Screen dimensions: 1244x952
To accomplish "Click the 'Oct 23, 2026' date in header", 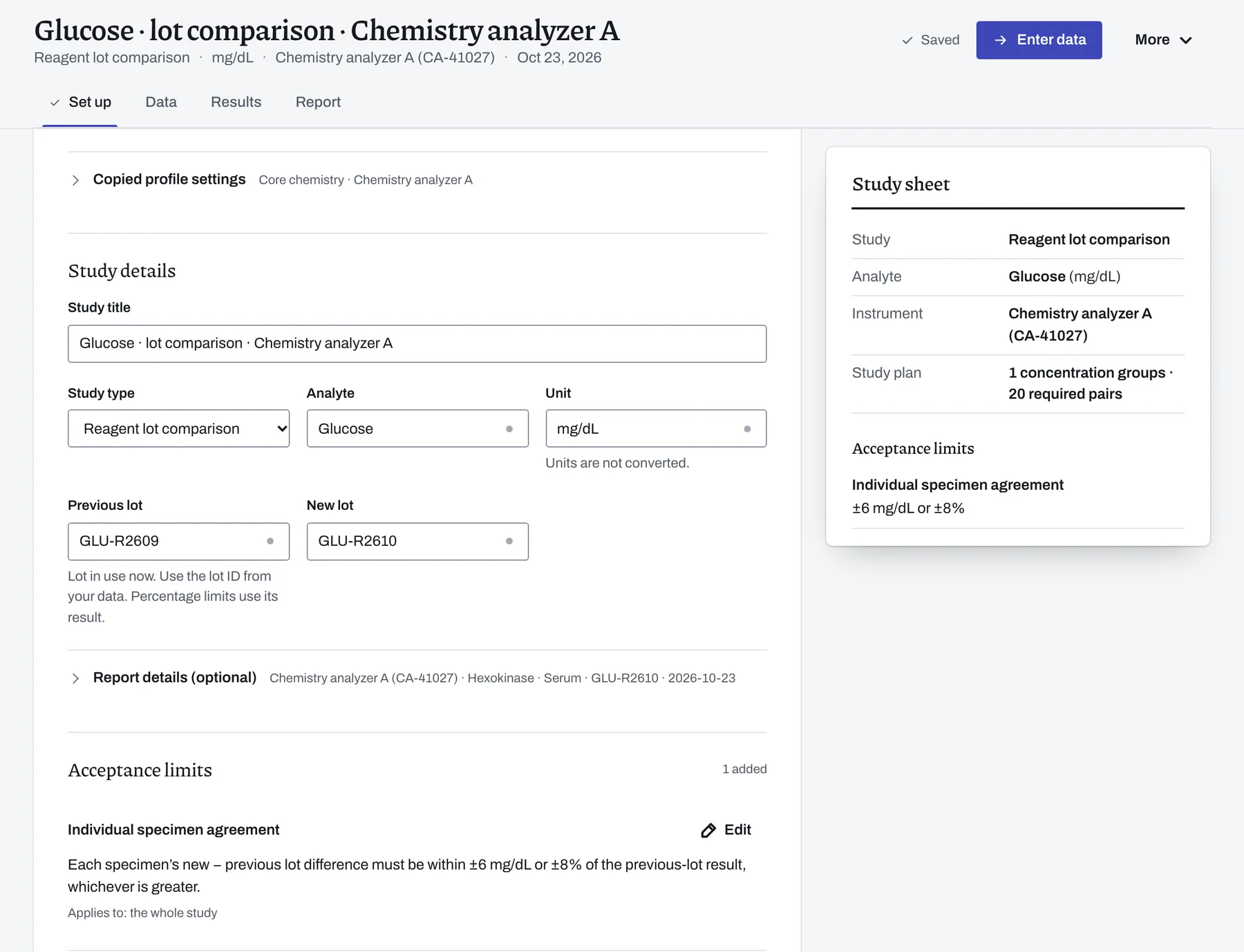I will tap(559, 58).
